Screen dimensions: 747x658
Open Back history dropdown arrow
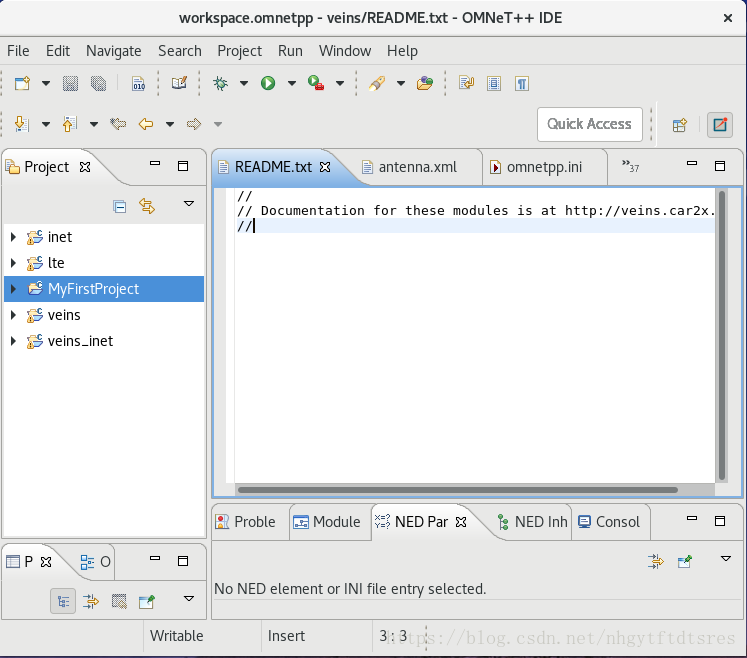click(170, 124)
